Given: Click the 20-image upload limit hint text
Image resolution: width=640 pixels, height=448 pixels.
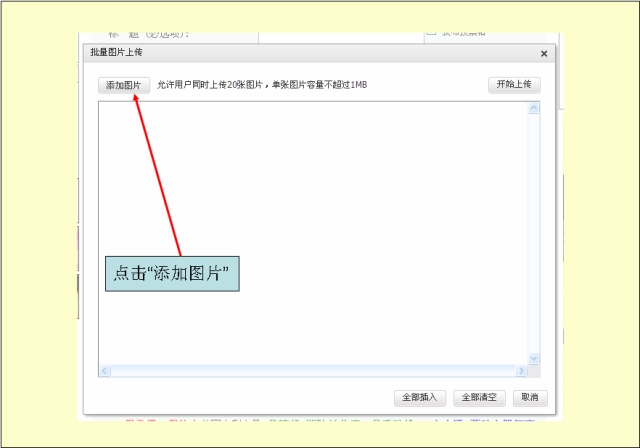Looking at the screenshot, I should coord(262,85).
